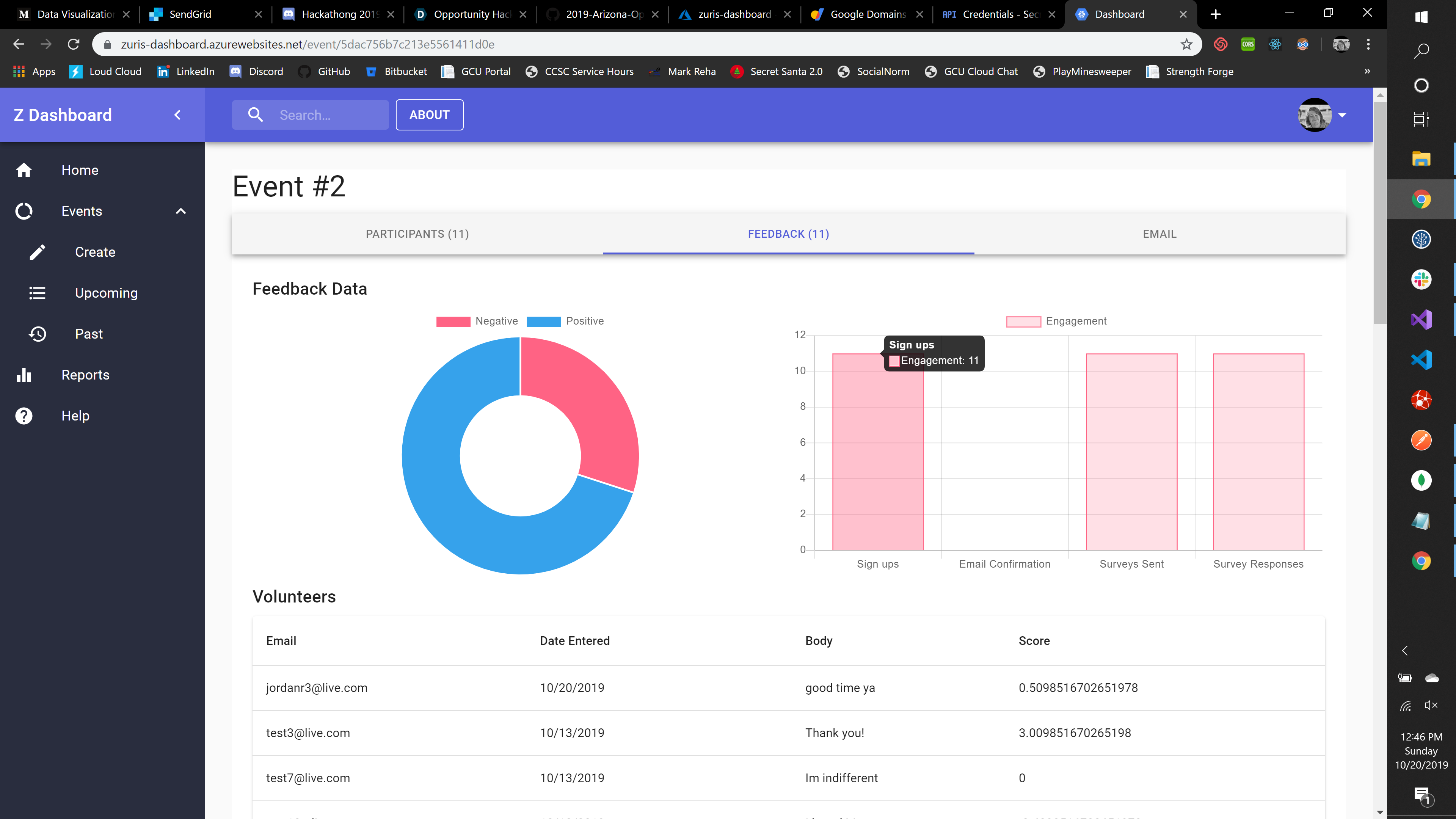
Task: Switch to the Participants (11) tab
Action: (x=417, y=234)
